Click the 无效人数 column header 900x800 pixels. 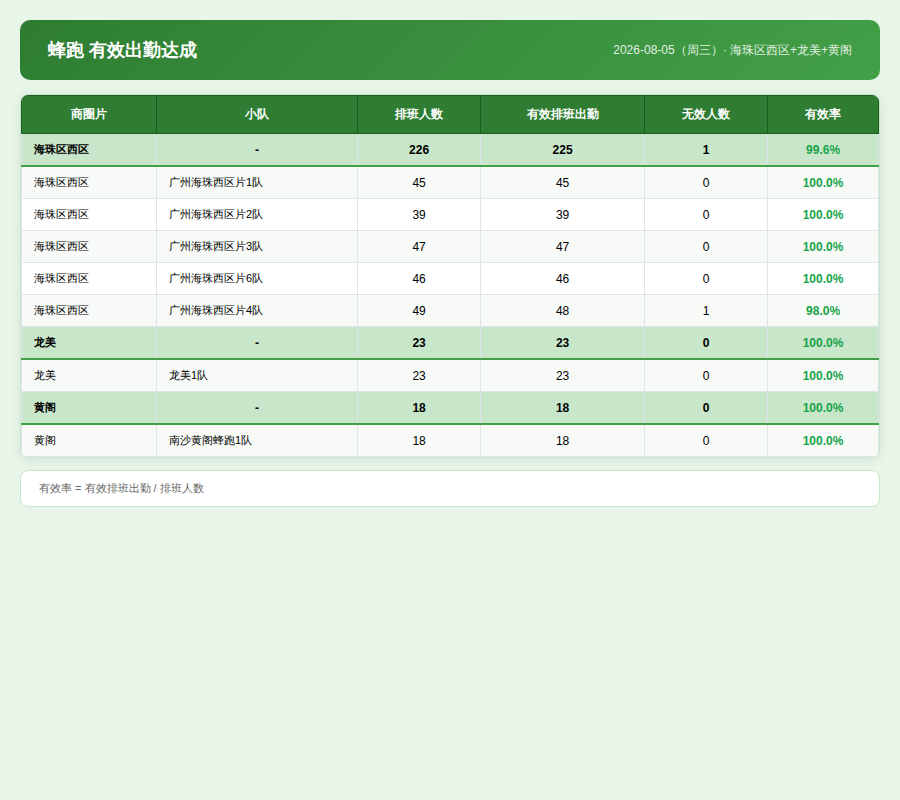[706, 114]
